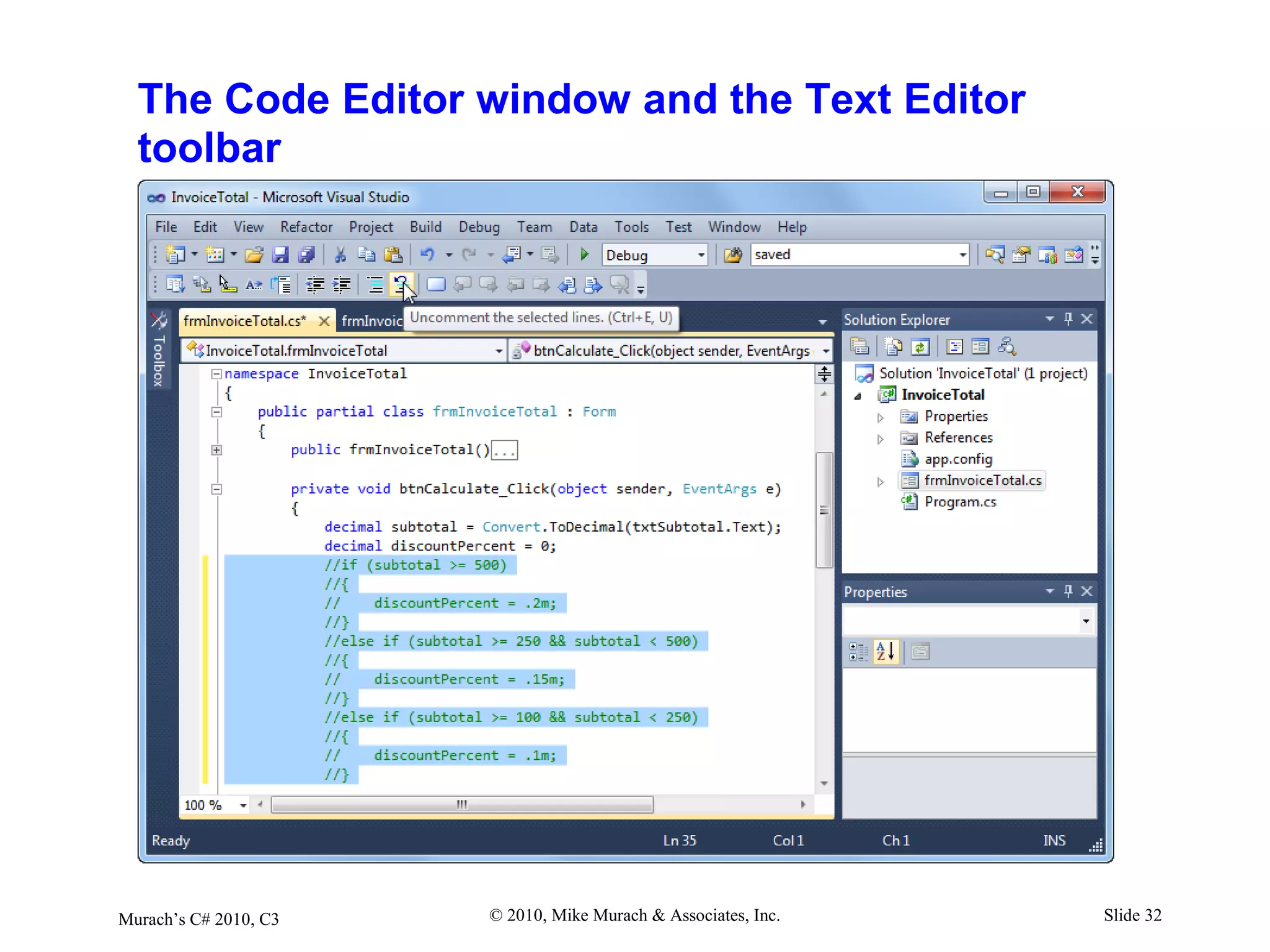Click the Navigate Backward icon

click(512, 255)
